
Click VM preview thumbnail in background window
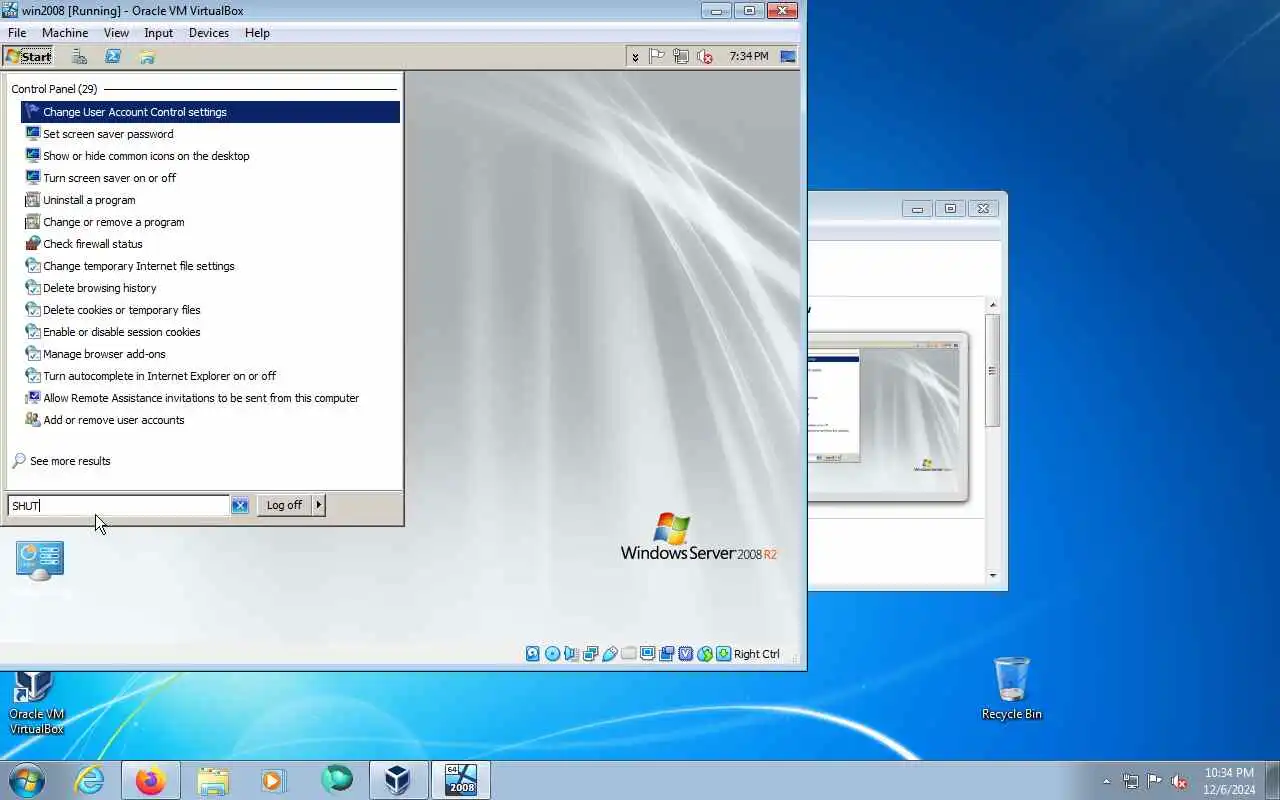888,416
